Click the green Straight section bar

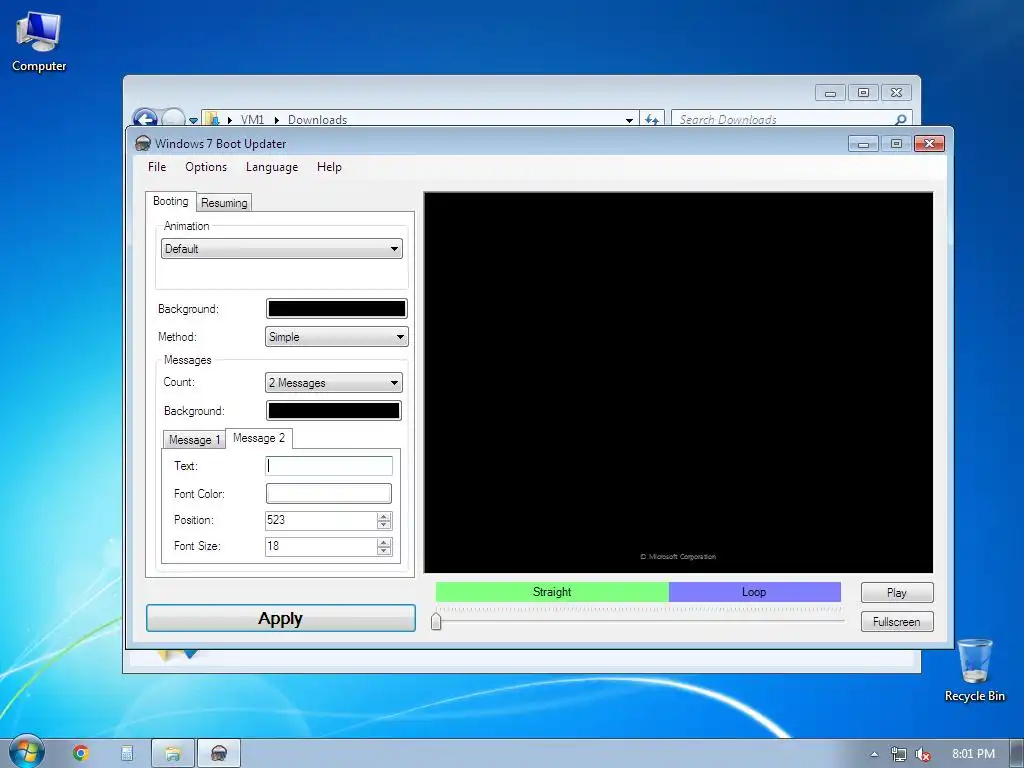click(x=552, y=592)
